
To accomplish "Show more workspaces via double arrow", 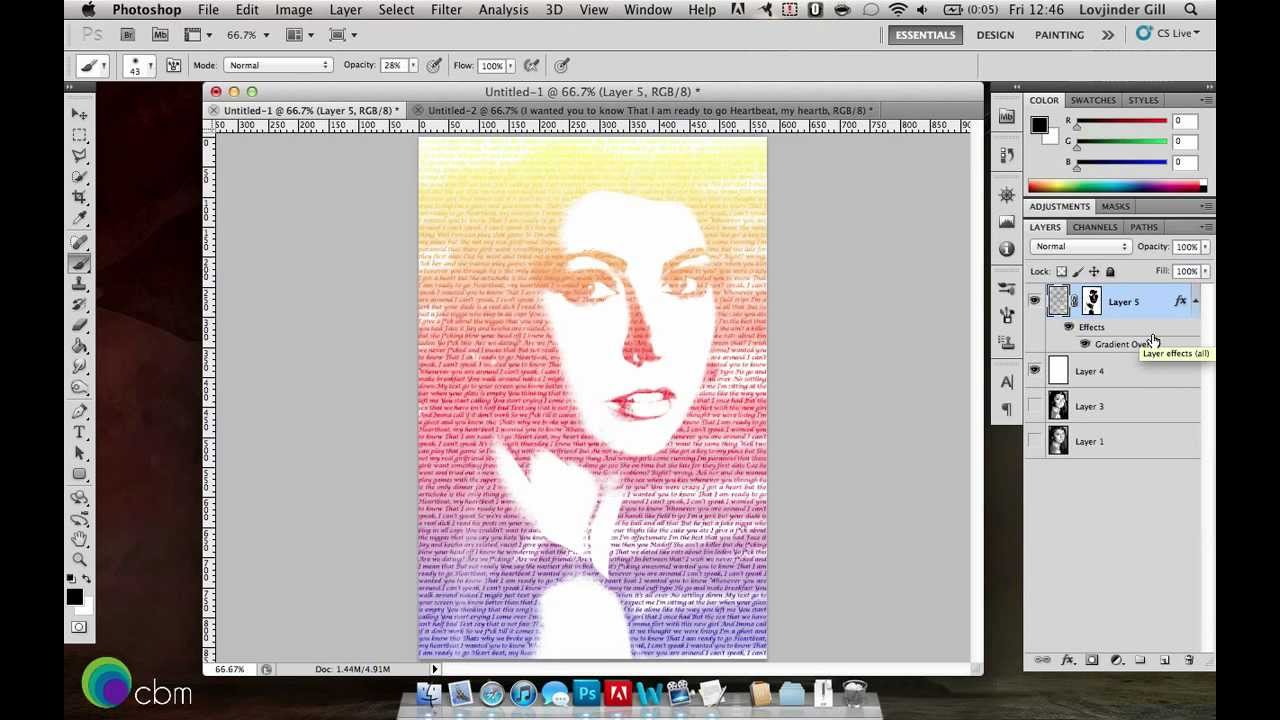I will tap(1108, 35).
